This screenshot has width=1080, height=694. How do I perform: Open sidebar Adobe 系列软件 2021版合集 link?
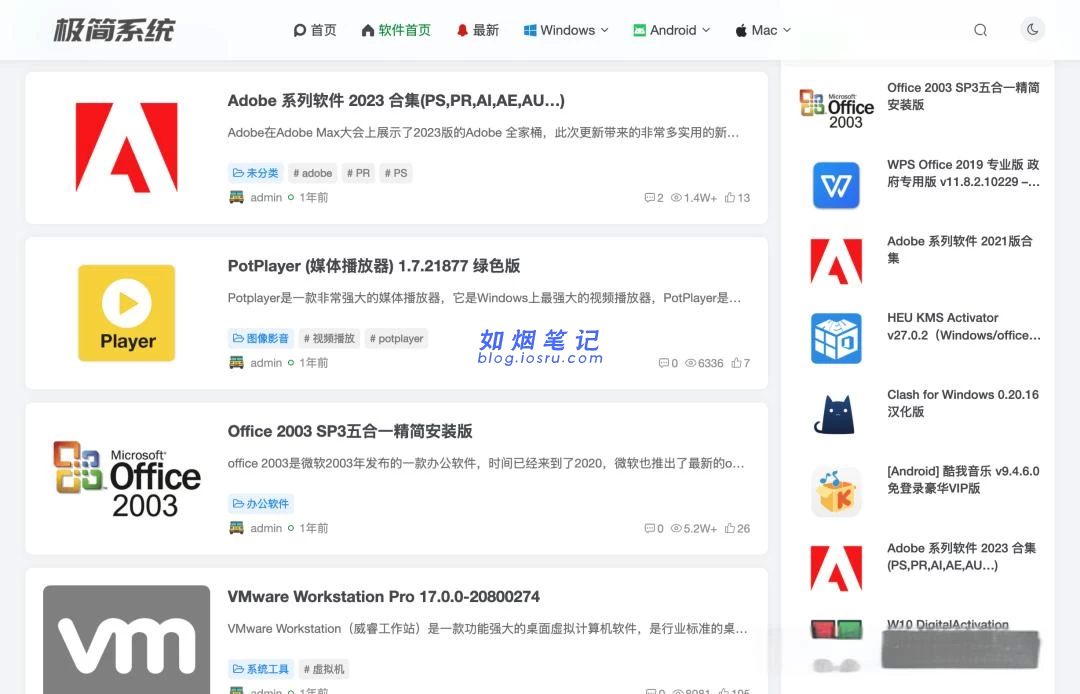click(959, 249)
